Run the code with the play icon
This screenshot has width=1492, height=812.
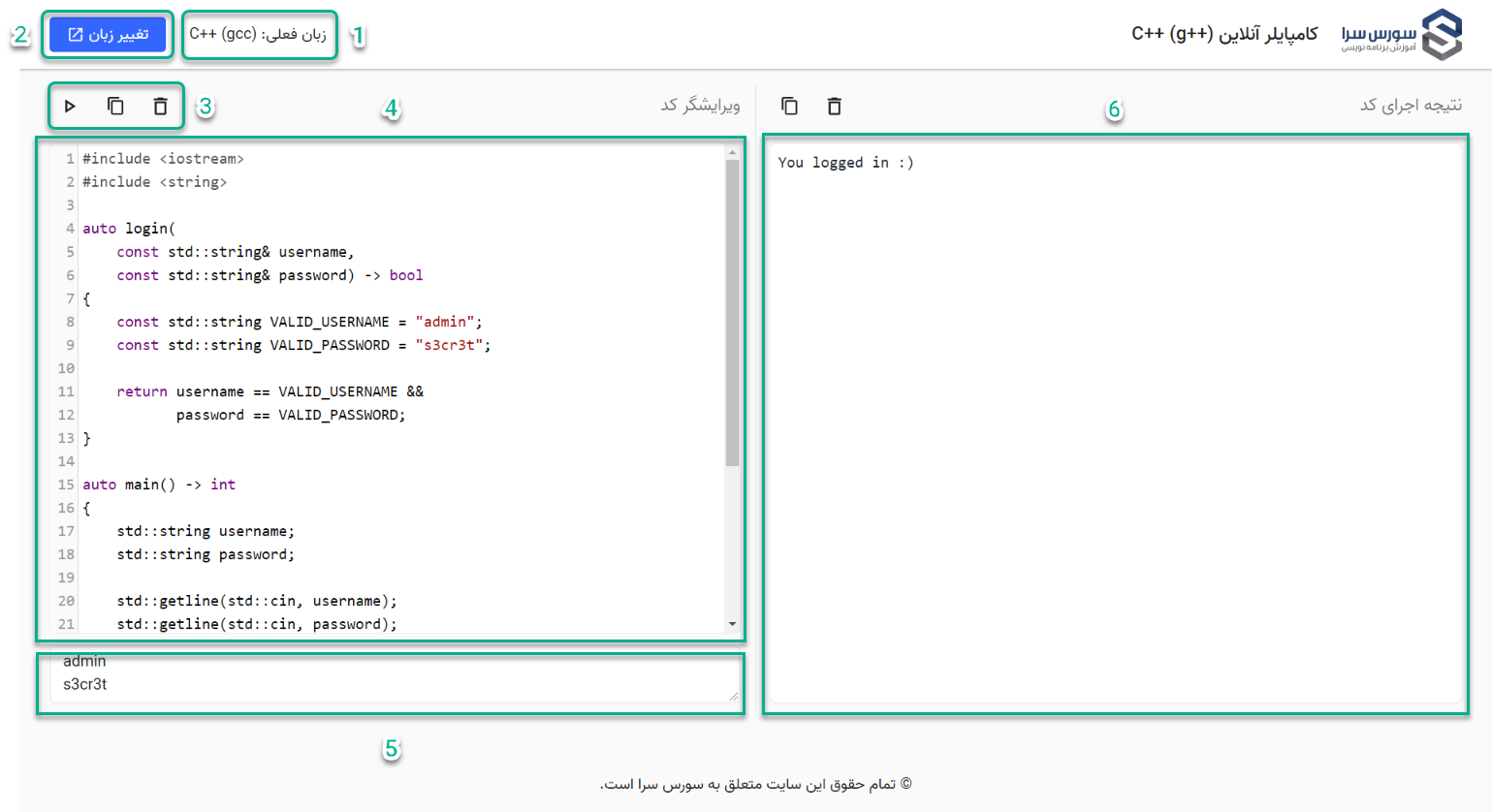(x=70, y=106)
